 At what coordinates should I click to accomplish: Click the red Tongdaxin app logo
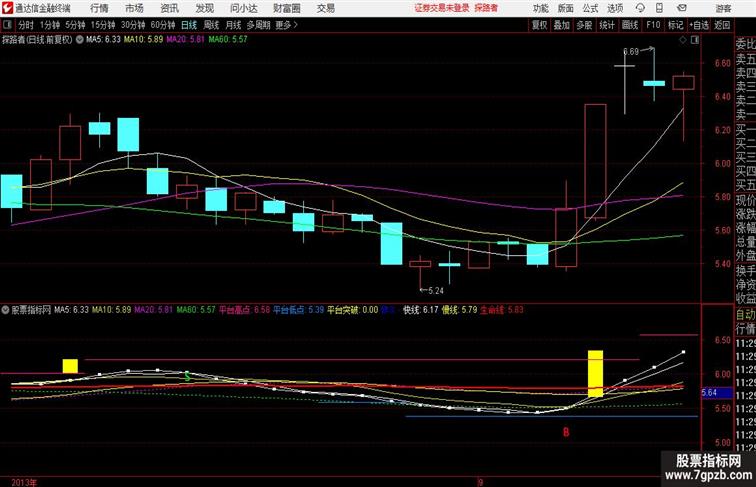[x=7, y=8]
